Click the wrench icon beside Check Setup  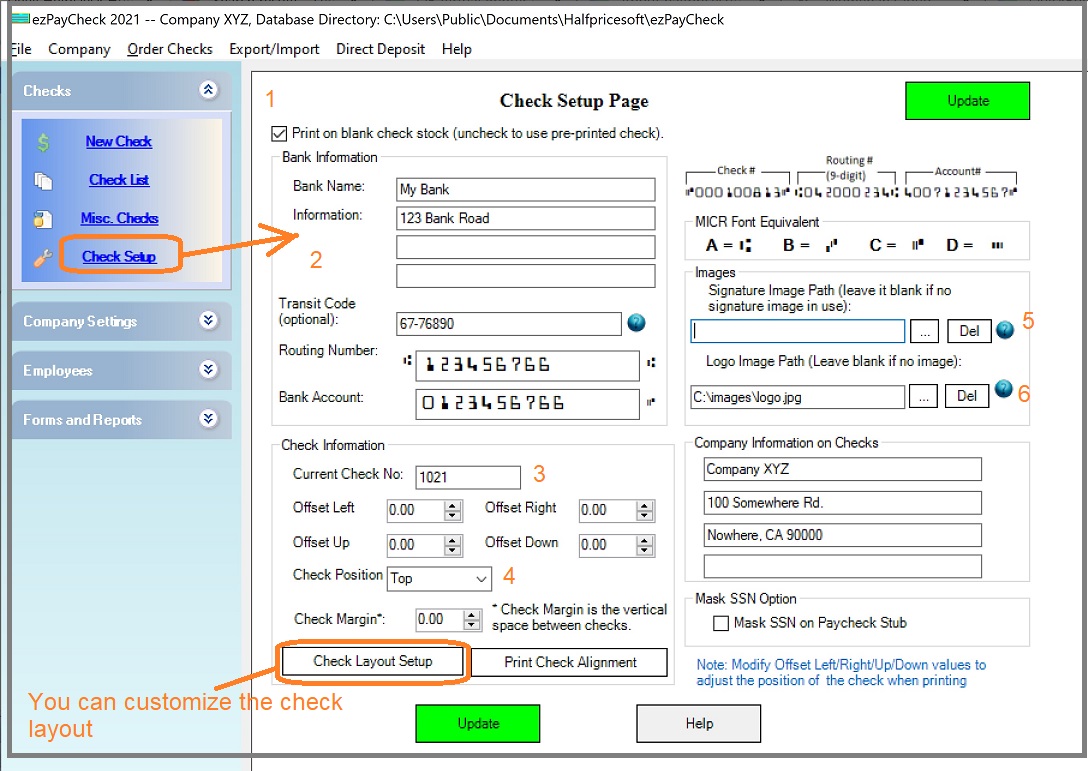43,257
